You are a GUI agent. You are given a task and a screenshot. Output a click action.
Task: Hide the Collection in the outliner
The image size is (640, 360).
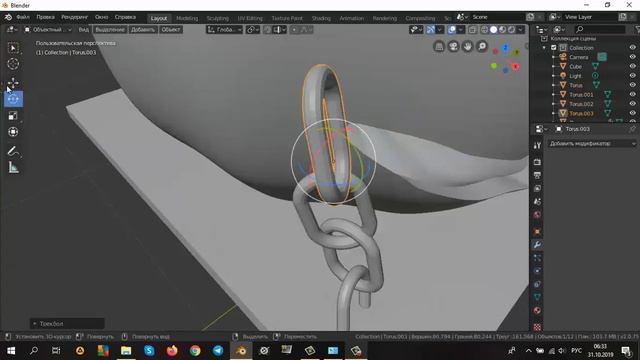point(632,48)
